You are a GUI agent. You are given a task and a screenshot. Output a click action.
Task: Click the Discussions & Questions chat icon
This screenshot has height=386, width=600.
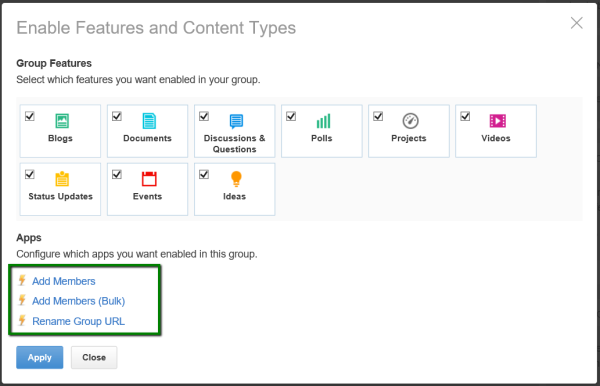click(236, 121)
